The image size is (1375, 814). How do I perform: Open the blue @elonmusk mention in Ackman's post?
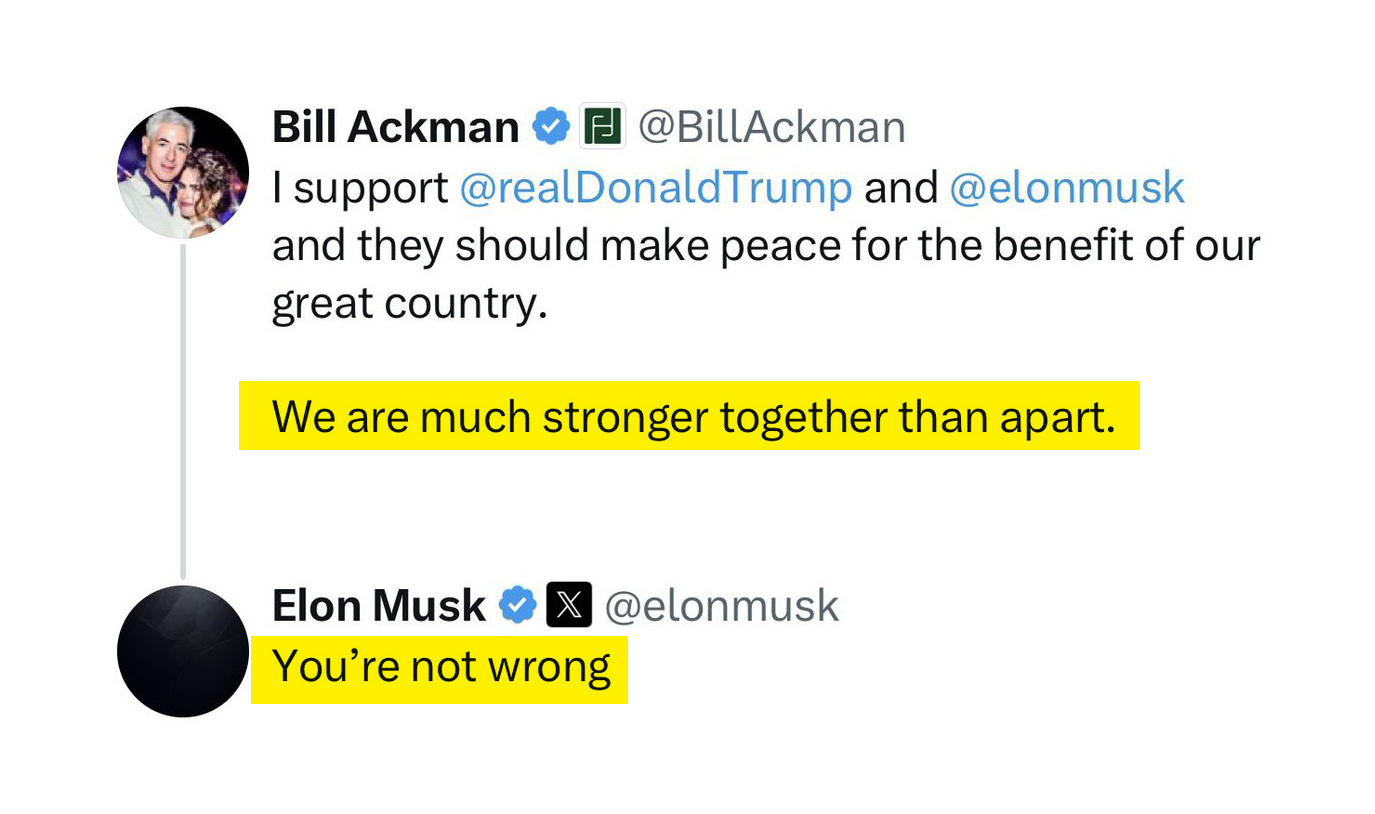[1067, 187]
